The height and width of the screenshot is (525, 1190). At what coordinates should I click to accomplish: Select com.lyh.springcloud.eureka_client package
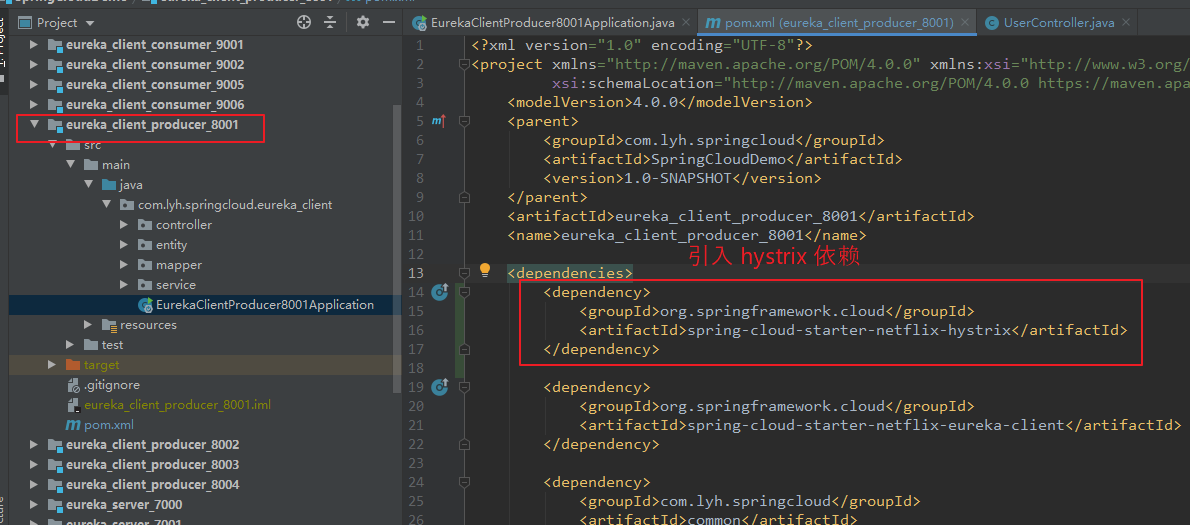point(235,205)
